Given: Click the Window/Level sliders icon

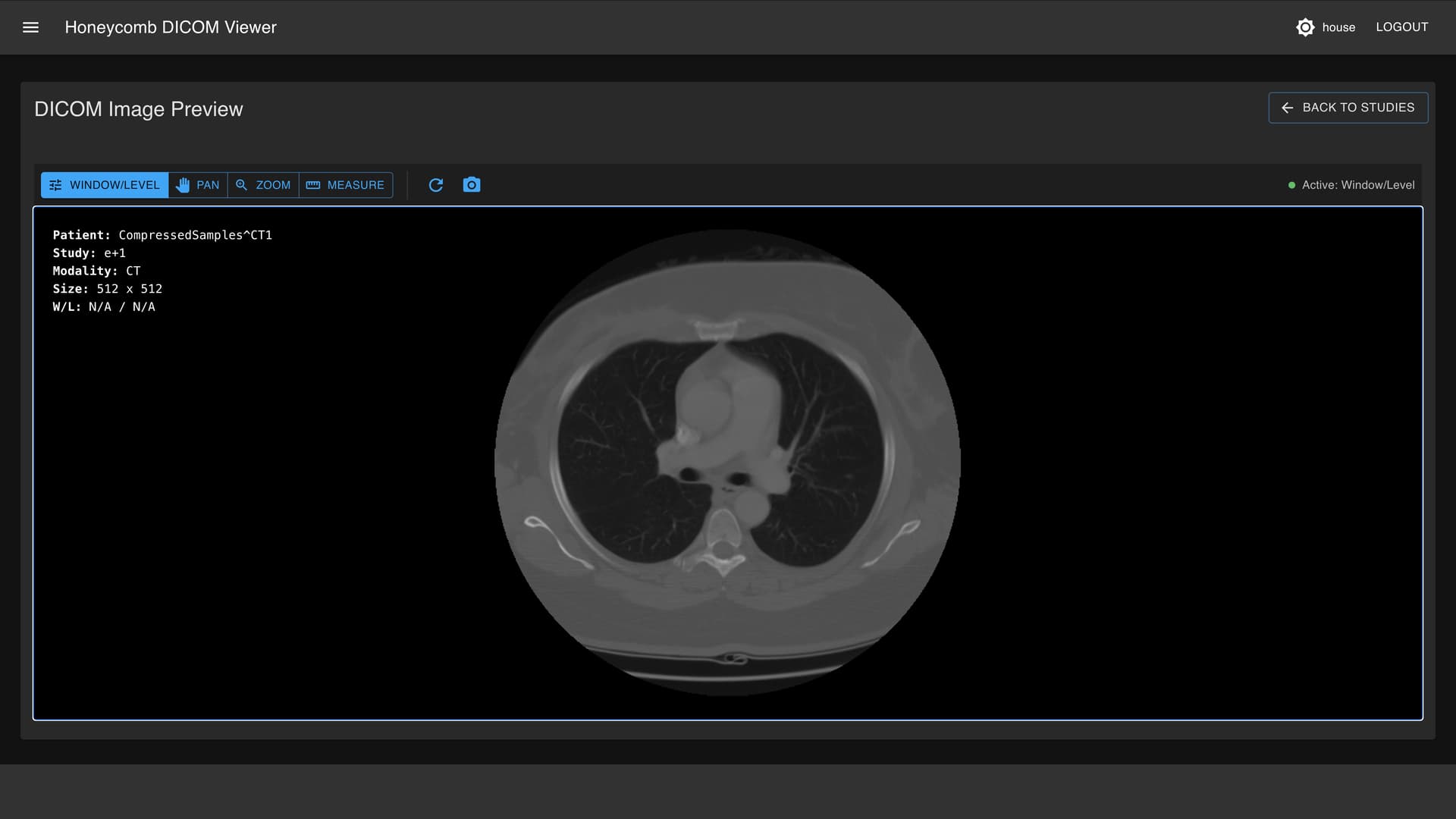Looking at the screenshot, I should tap(55, 185).
